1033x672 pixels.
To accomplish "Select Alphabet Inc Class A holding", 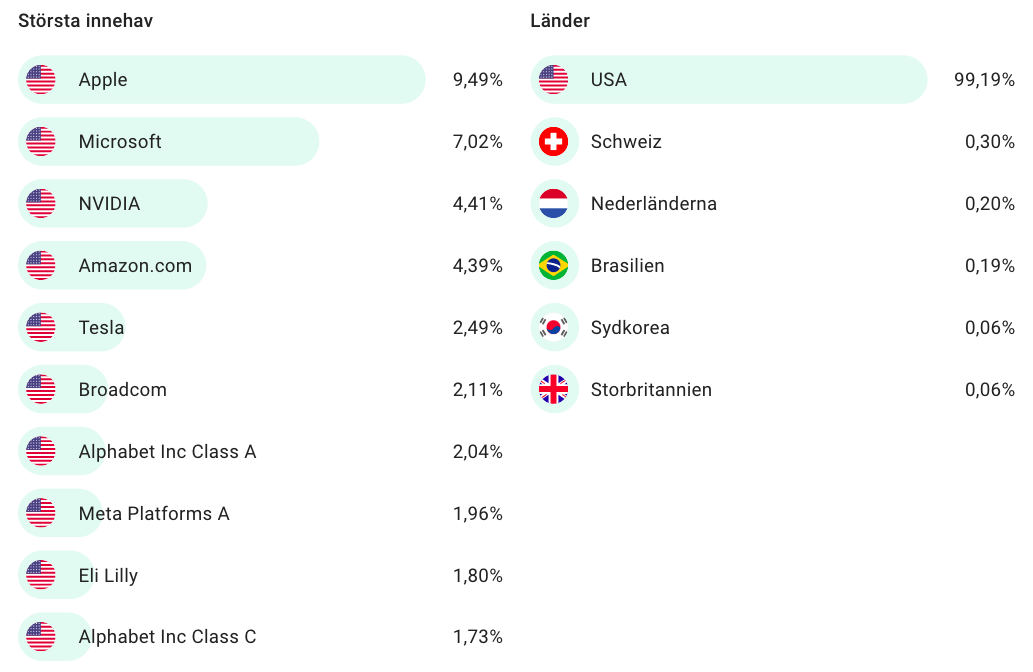I will (x=167, y=452).
